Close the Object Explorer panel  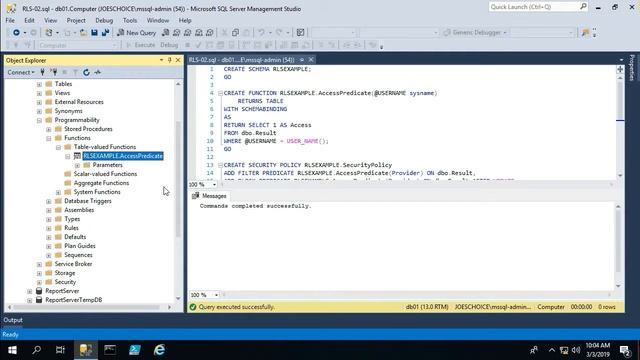tap(178, 60)
